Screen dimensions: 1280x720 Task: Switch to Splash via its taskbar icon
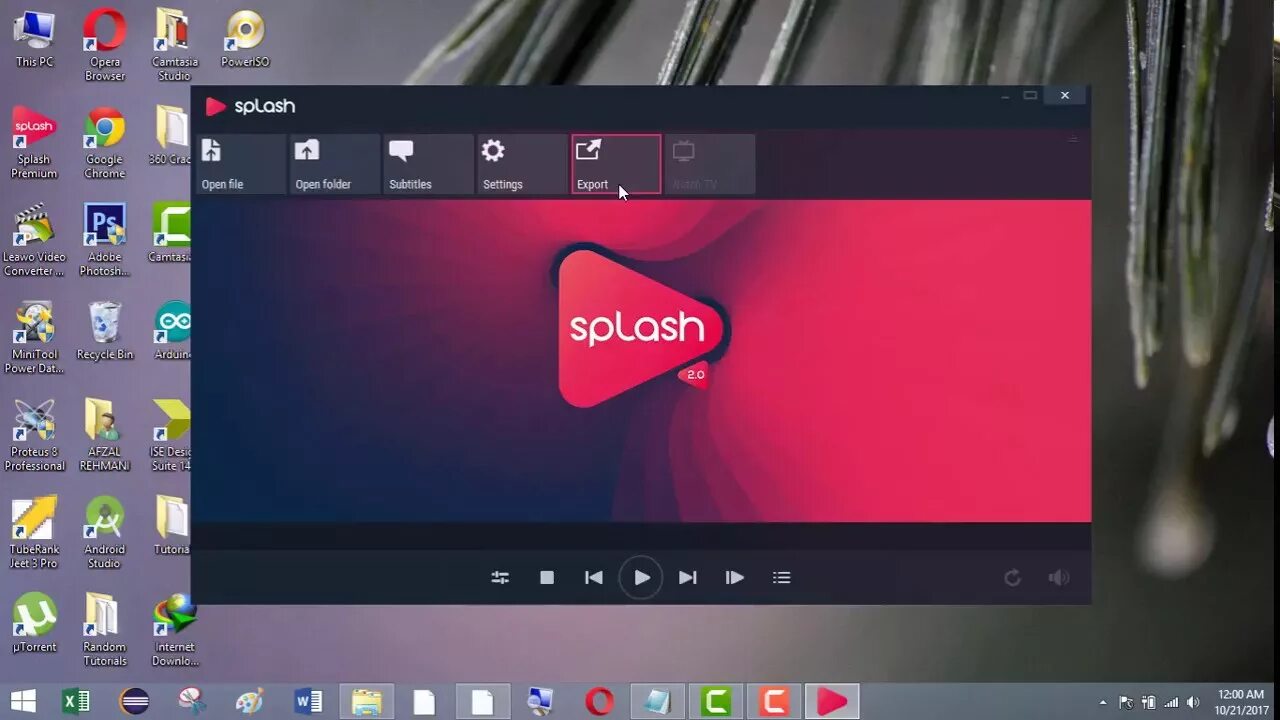pyautogui.click(x=832, y=701)
